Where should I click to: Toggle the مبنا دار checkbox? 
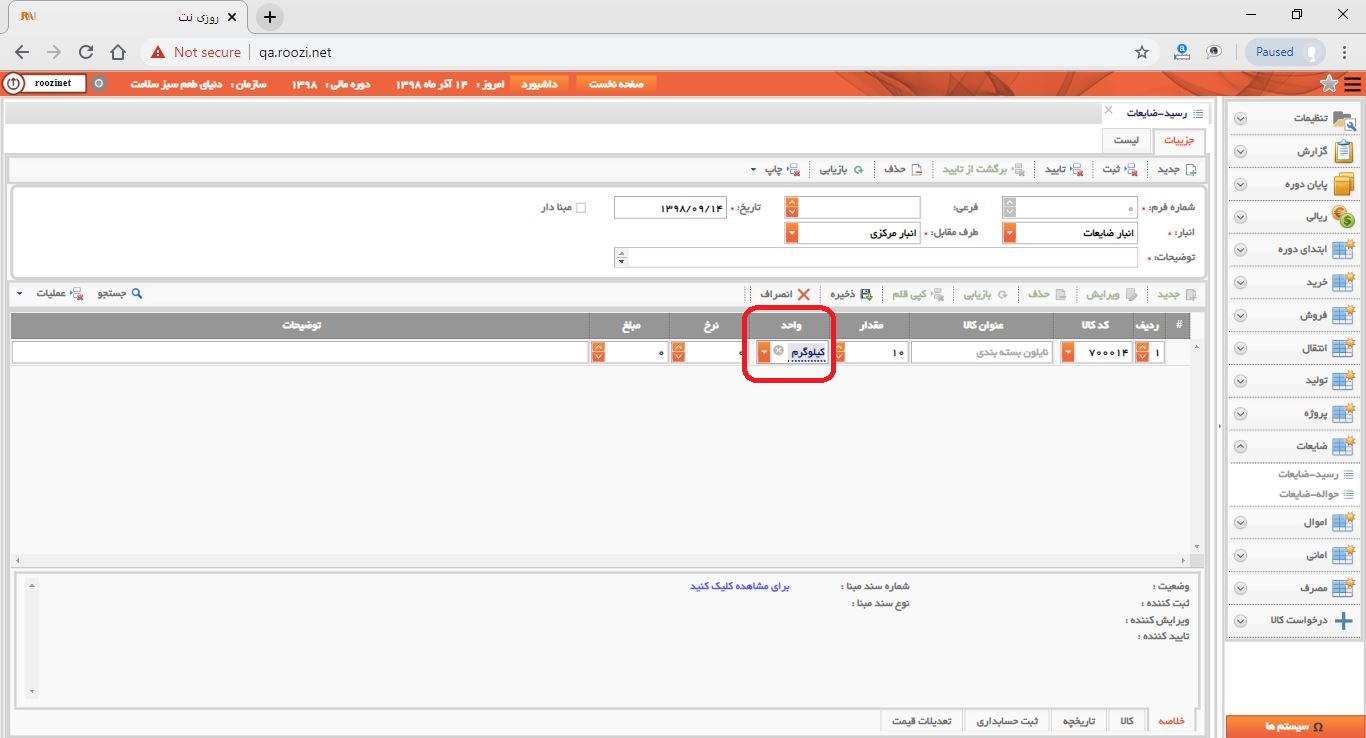[581, 208]
